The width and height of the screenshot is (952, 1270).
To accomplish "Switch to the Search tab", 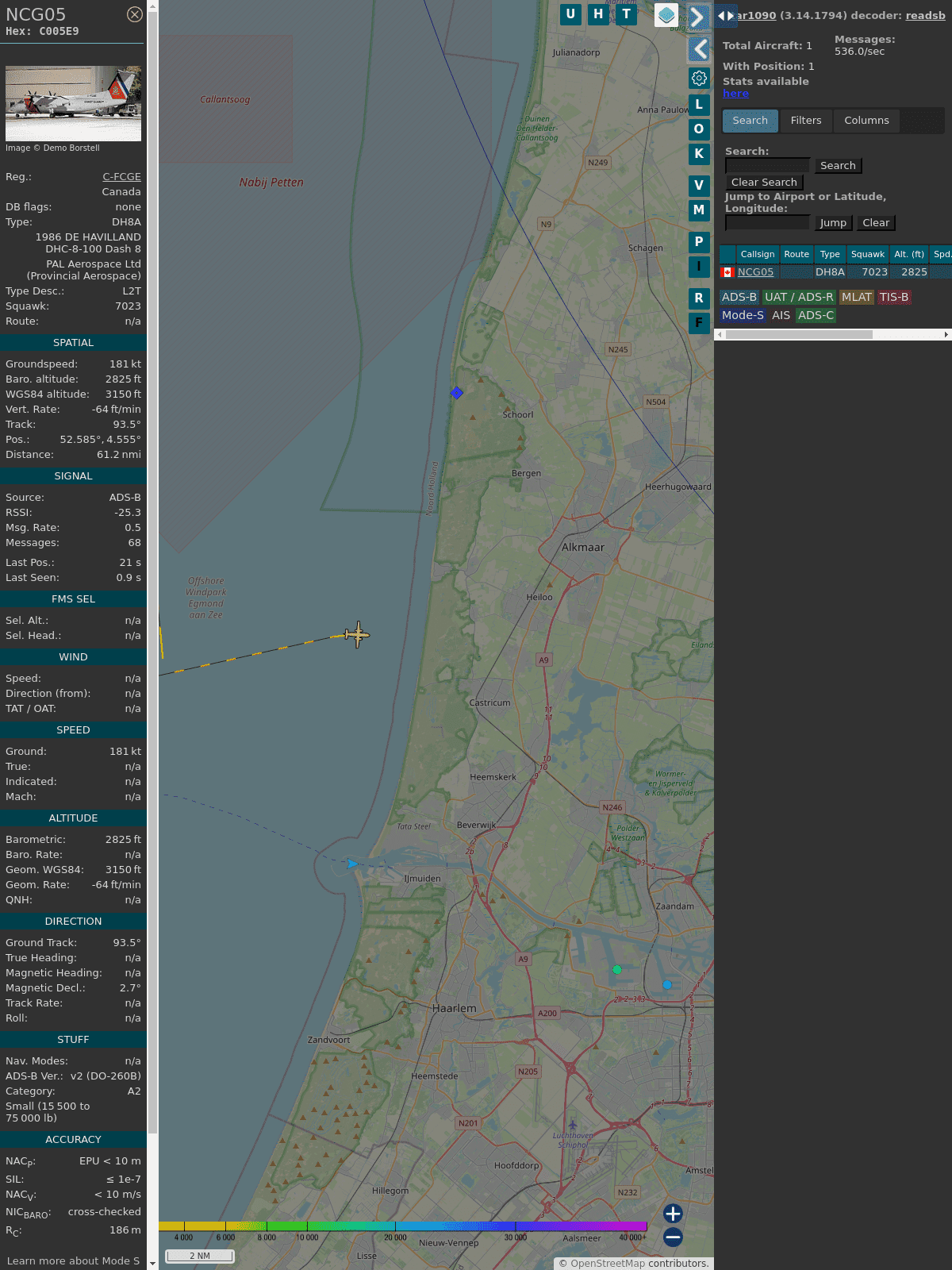I will click(x=750, y=121).
